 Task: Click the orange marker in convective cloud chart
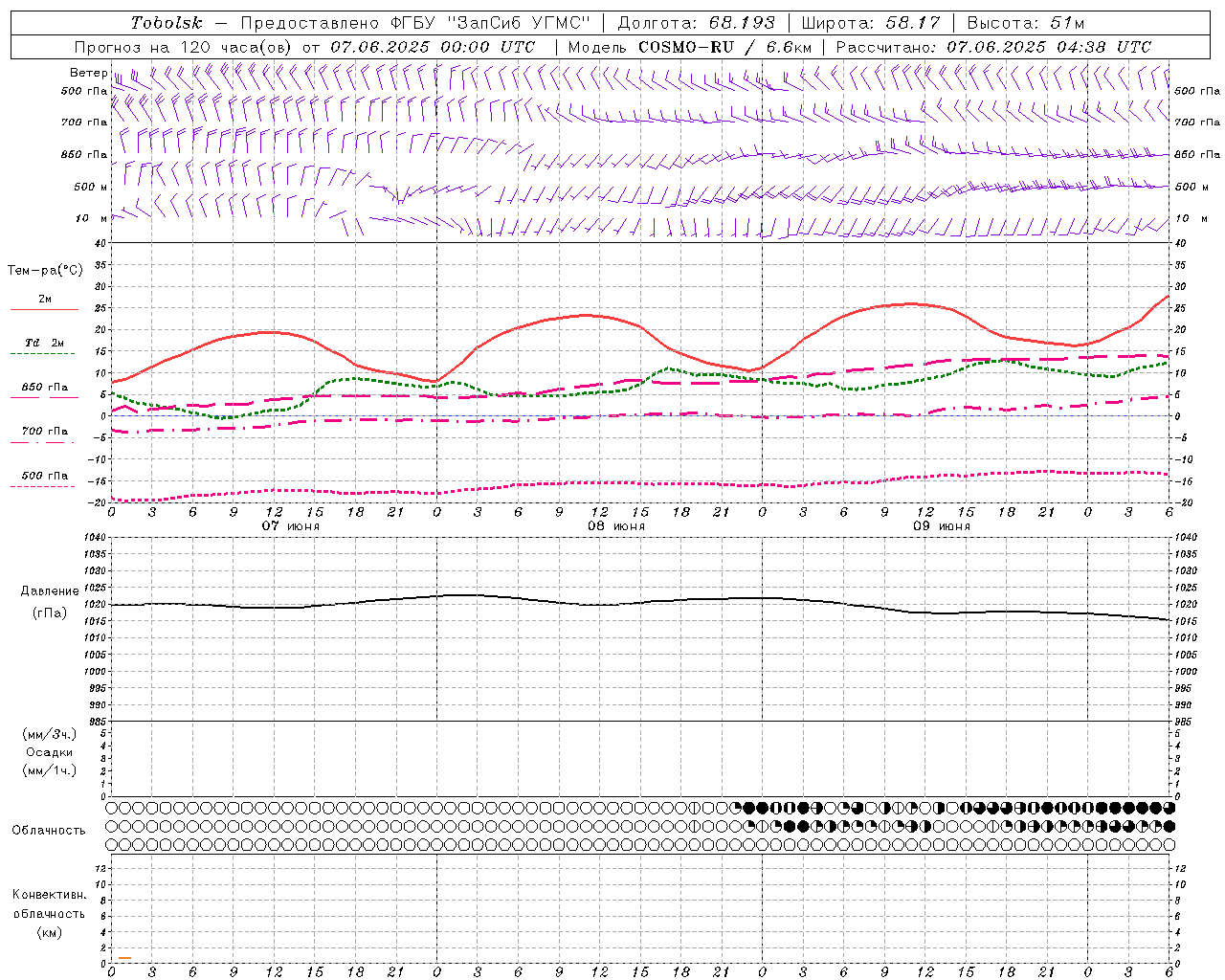(124, 958)
